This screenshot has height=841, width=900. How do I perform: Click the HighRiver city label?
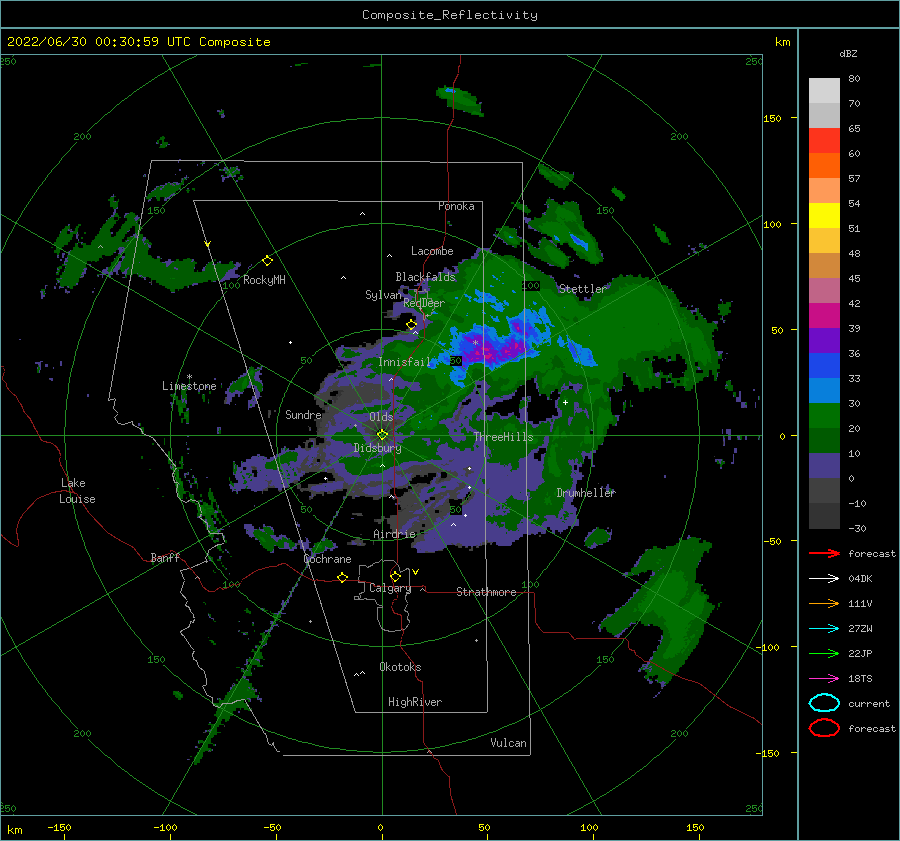[x=415, y=702]
